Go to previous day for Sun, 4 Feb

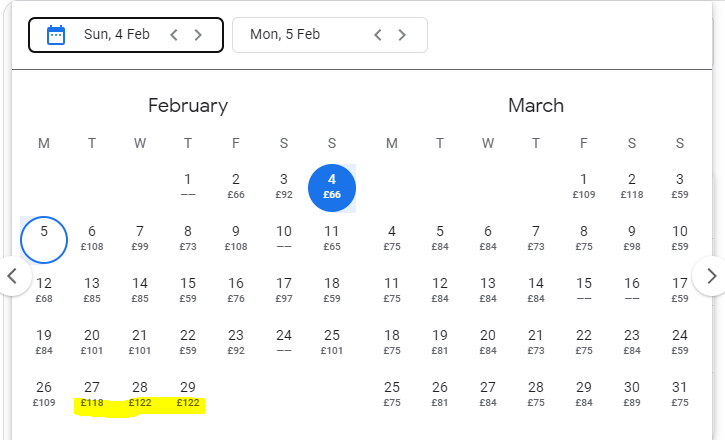click(x=174, y=35)
